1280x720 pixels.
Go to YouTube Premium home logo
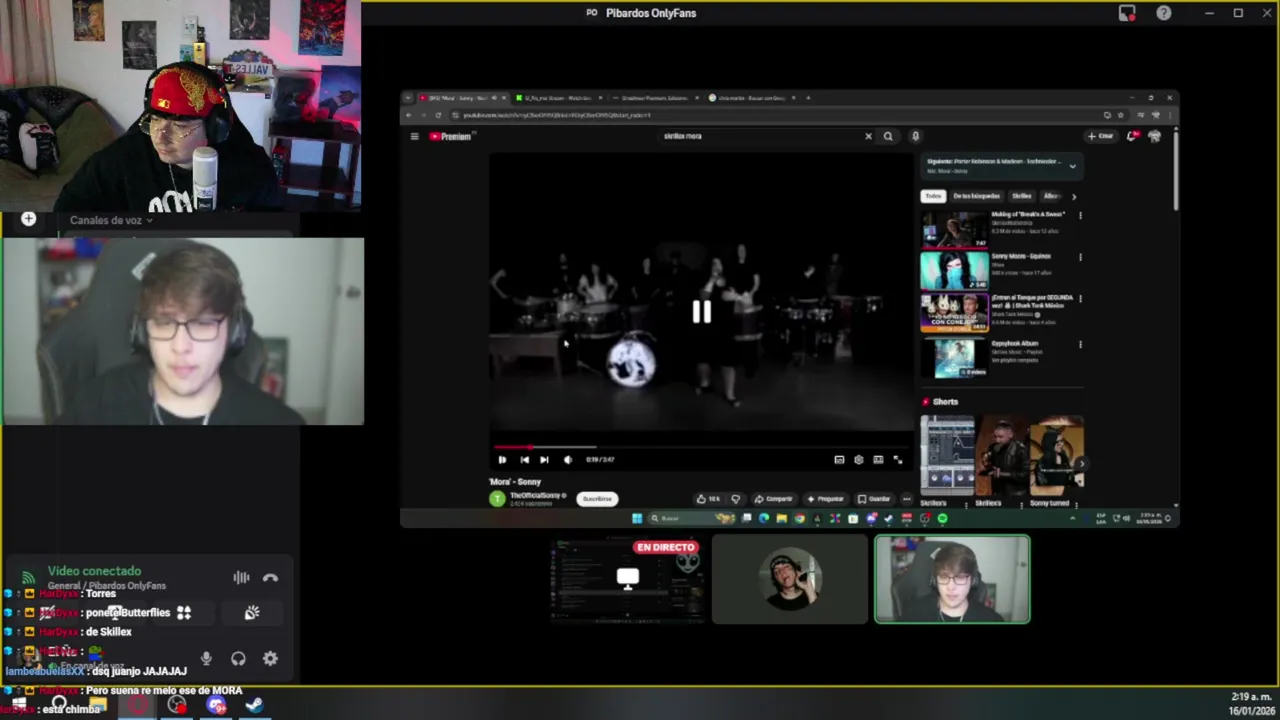click(452, 136)
